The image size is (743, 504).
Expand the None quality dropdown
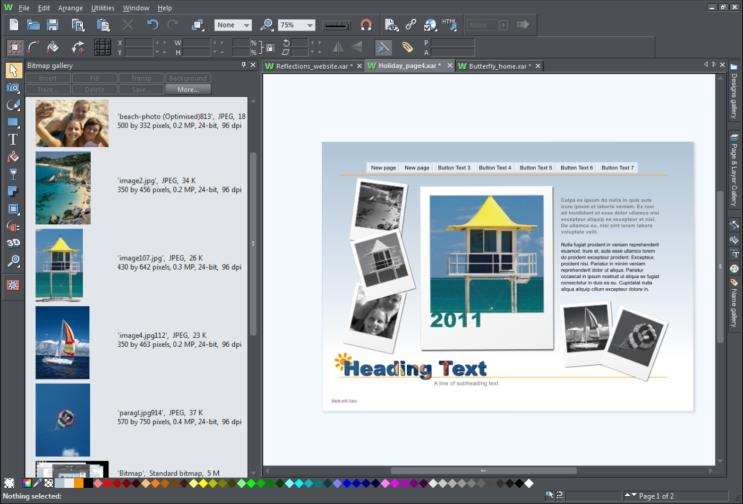(233, 25)
